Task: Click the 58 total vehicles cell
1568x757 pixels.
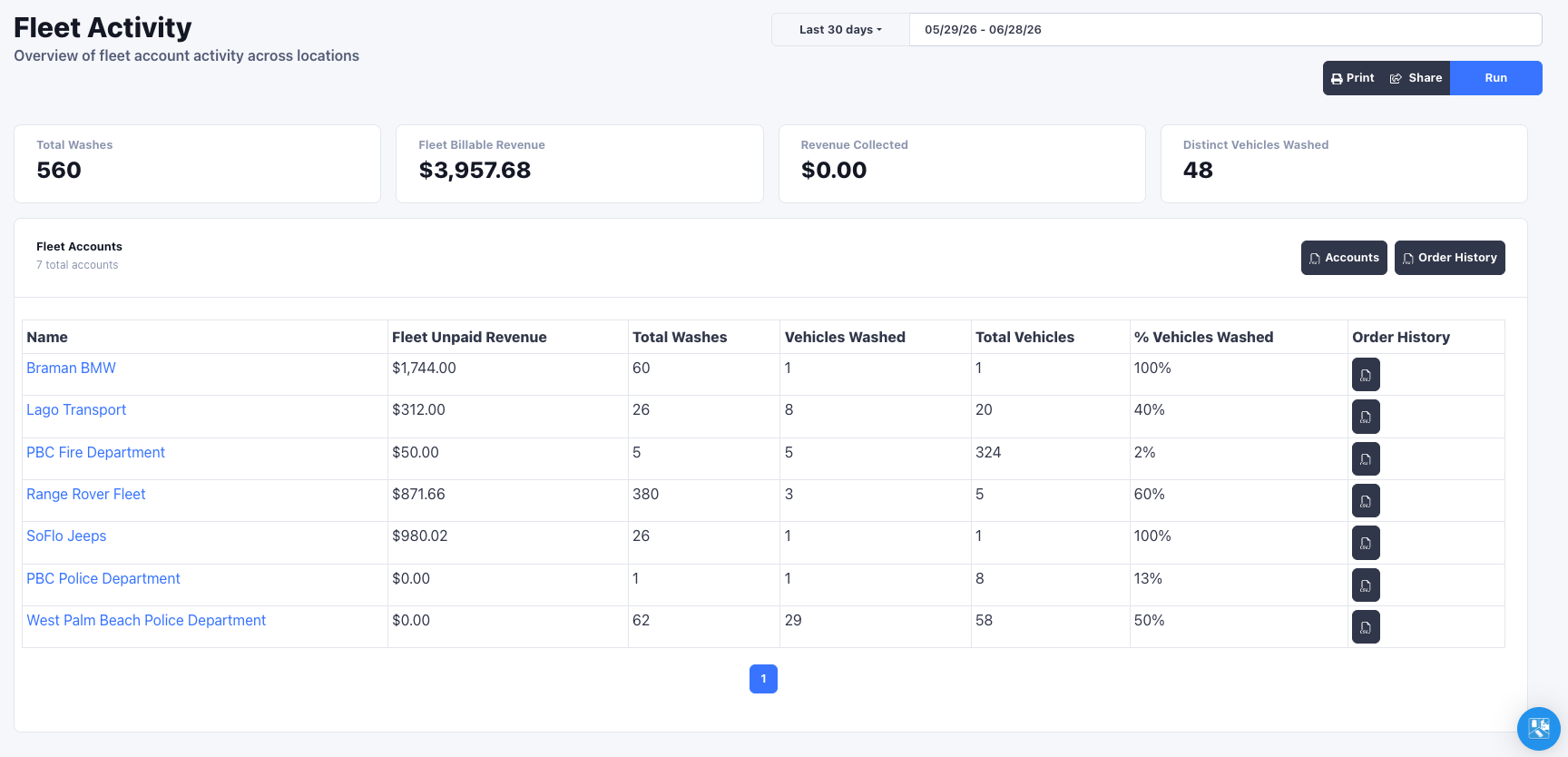Action: tap(1050, 626)
